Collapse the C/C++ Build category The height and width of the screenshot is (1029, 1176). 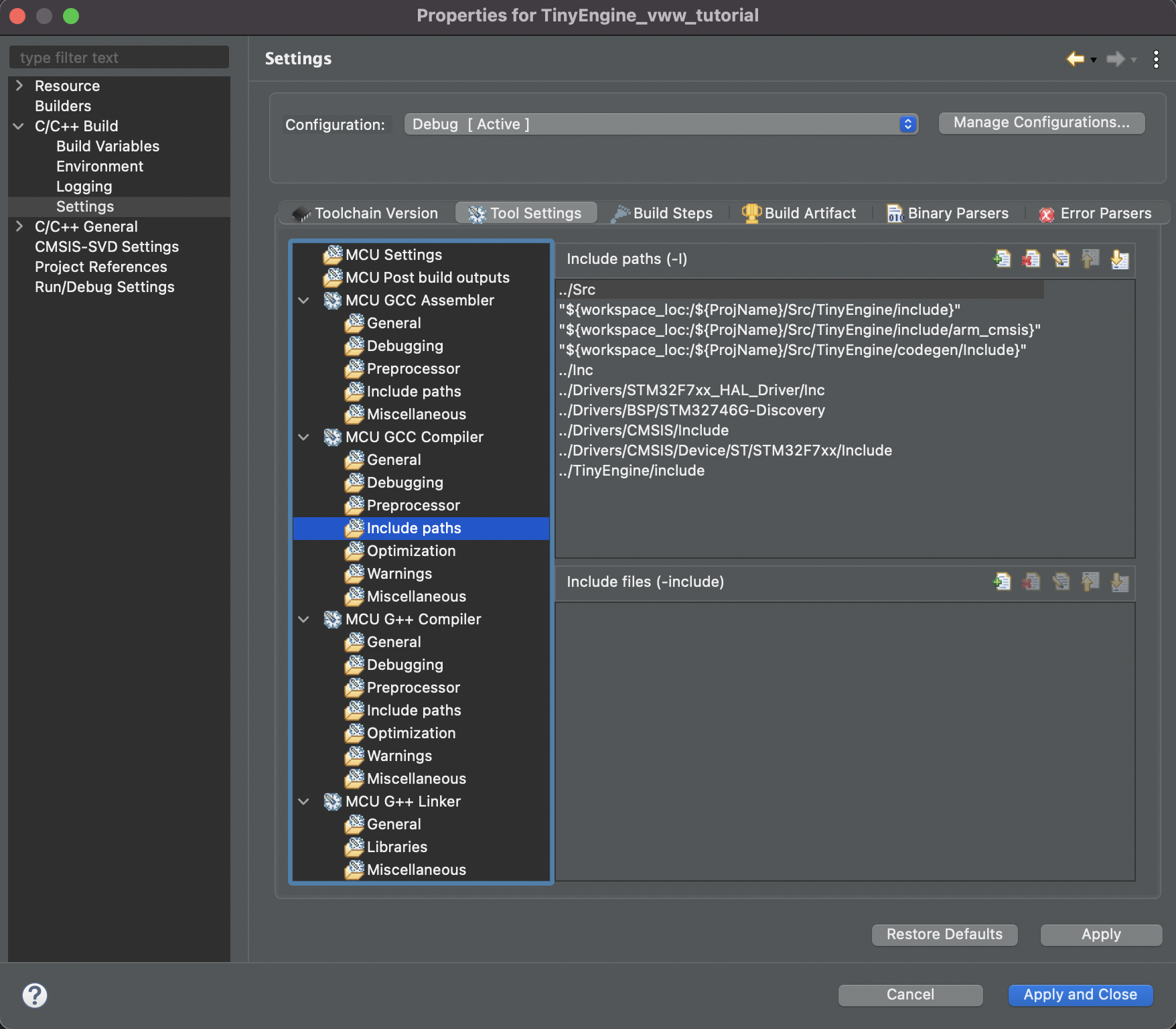19,126
